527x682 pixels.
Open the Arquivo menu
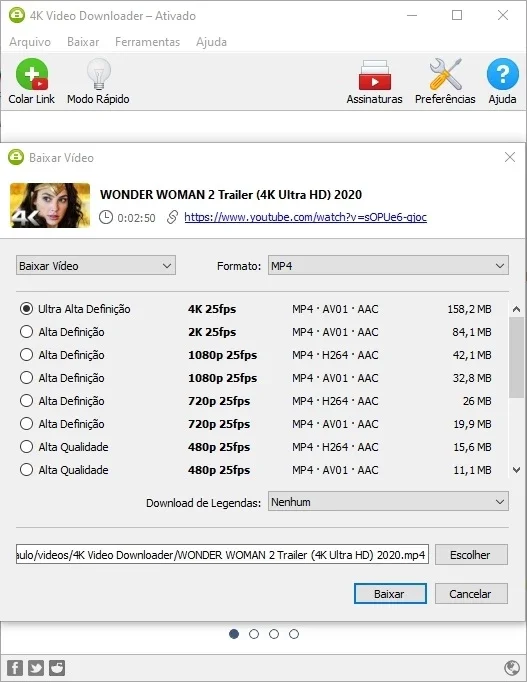(30, 42)
